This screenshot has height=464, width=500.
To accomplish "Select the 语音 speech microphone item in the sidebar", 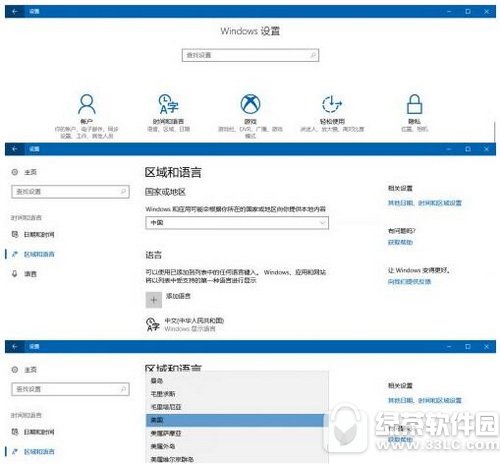I will 24,274.
